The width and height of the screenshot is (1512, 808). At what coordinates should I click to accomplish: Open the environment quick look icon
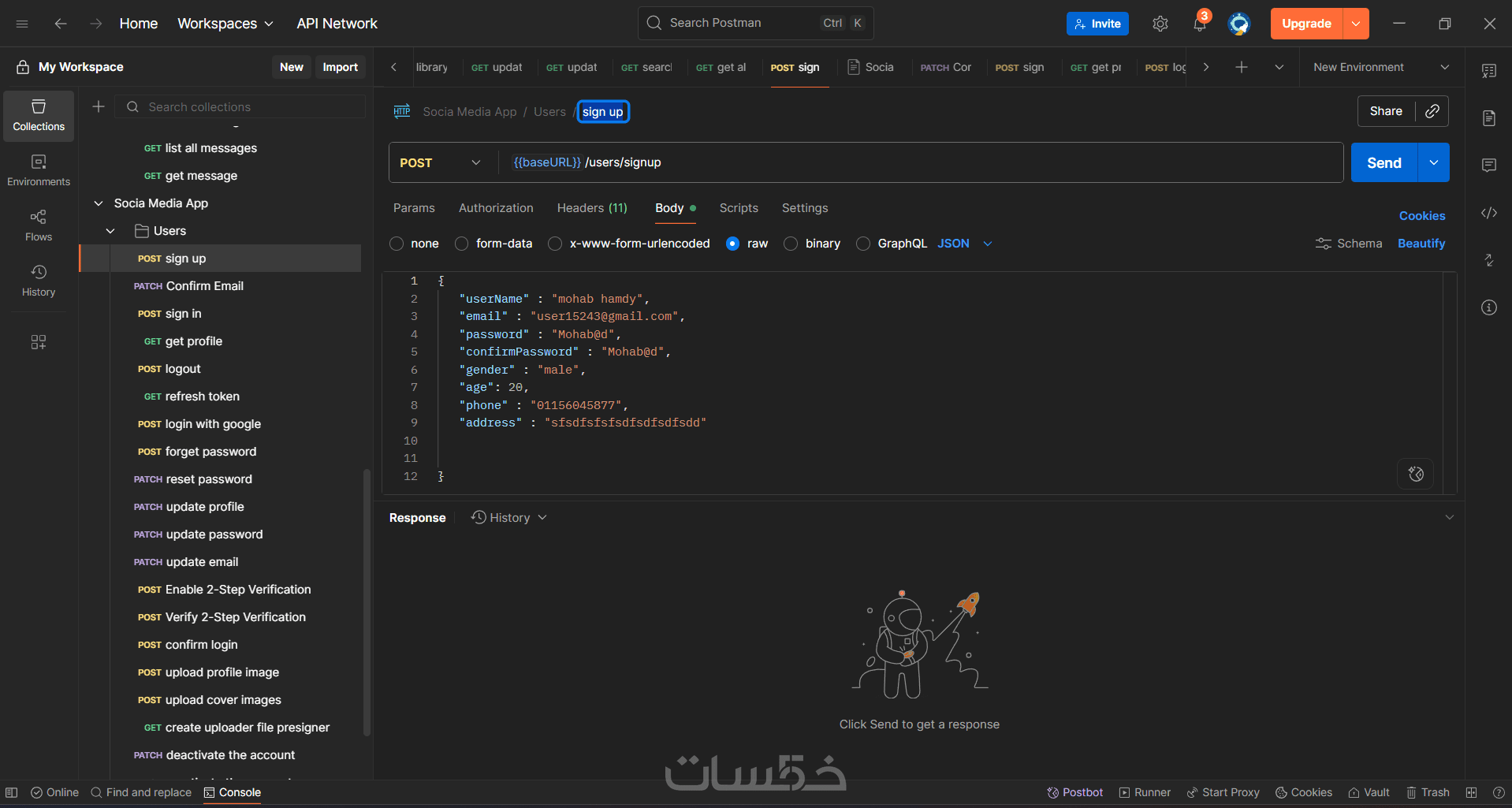pyautogui.click(x=1489, y=71)
